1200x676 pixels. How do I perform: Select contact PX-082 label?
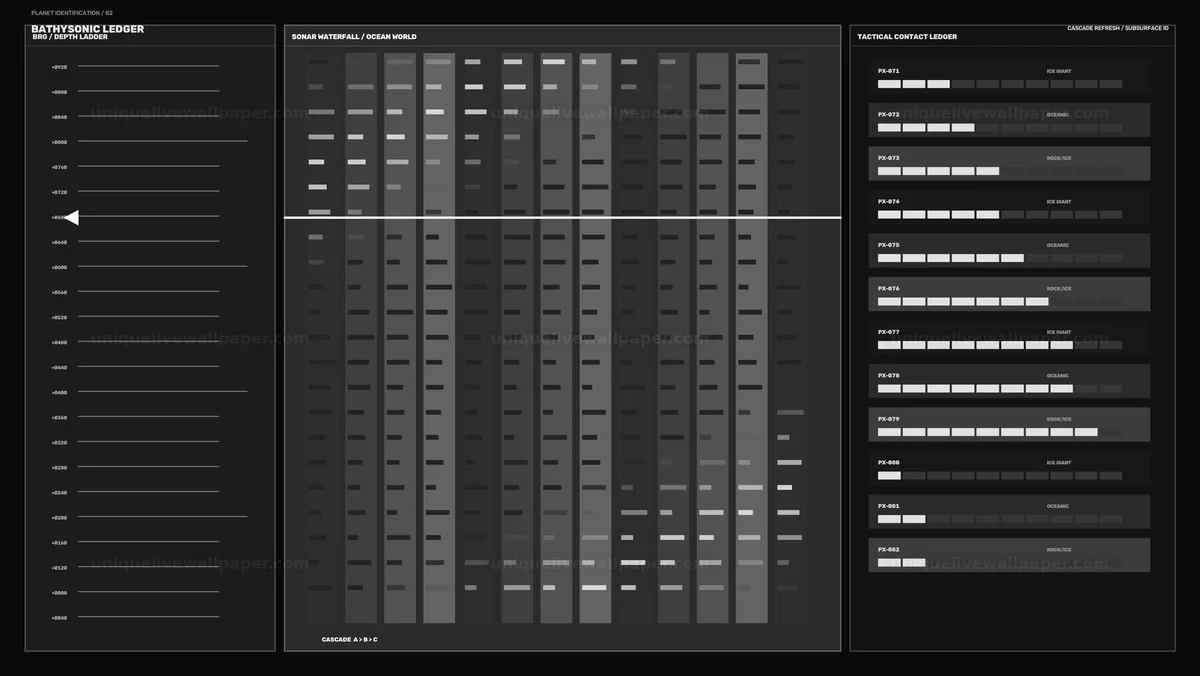pyautogui.click(x=888, y=549)
